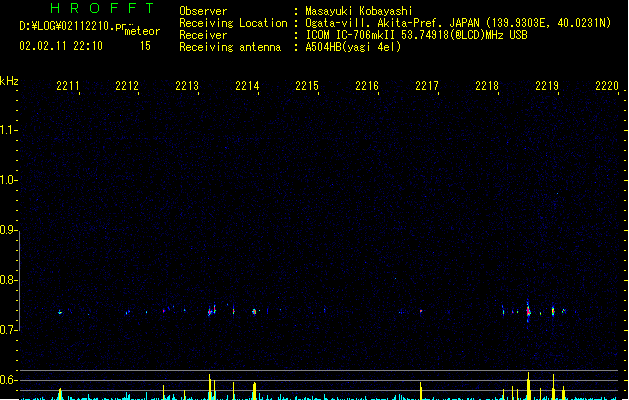The height and width of the screenshot is (400, 629).
Task: Click the meteor count value 15
Action: pos(145,46)
